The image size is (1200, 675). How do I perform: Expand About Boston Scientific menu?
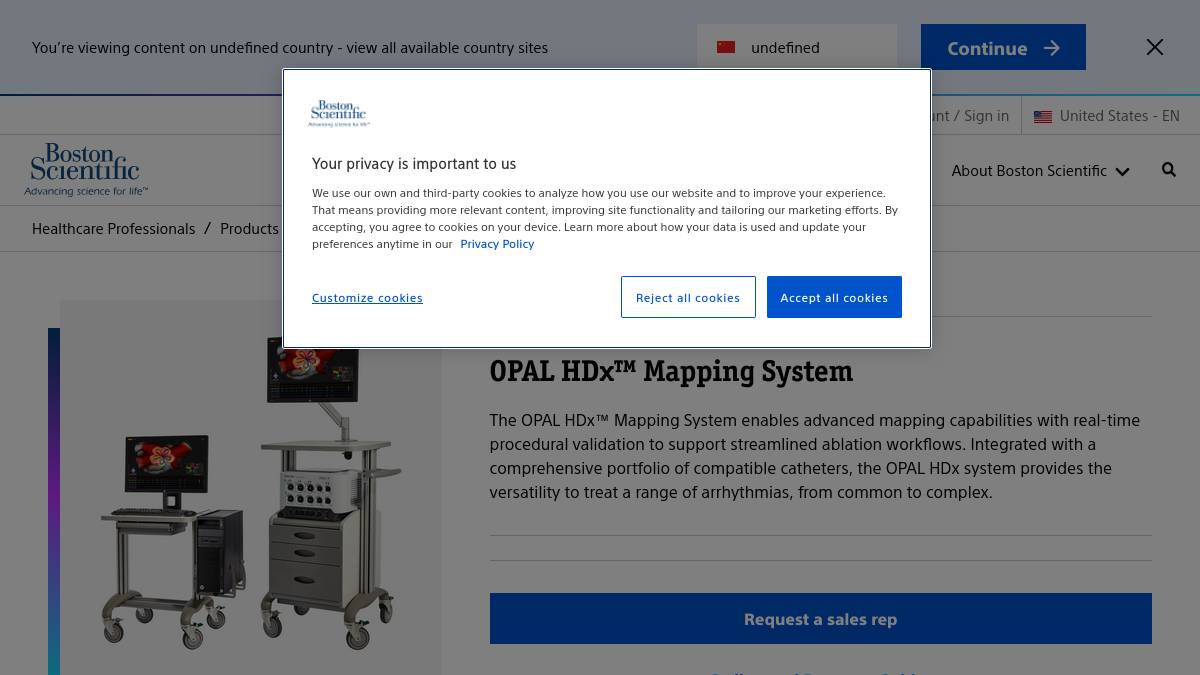coord(1040,171)
